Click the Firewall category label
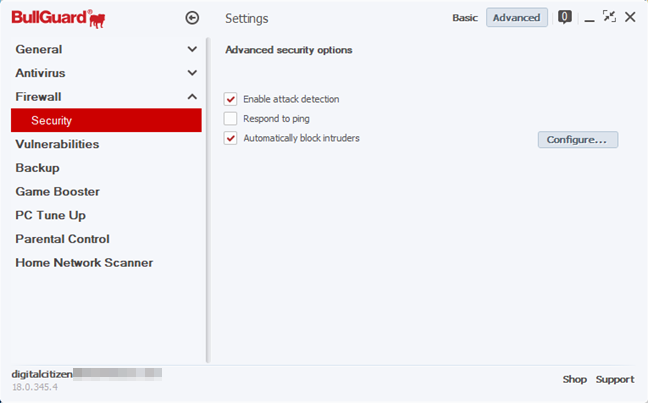The height and width of the screenshot is (403, 648). click(38, 97)
